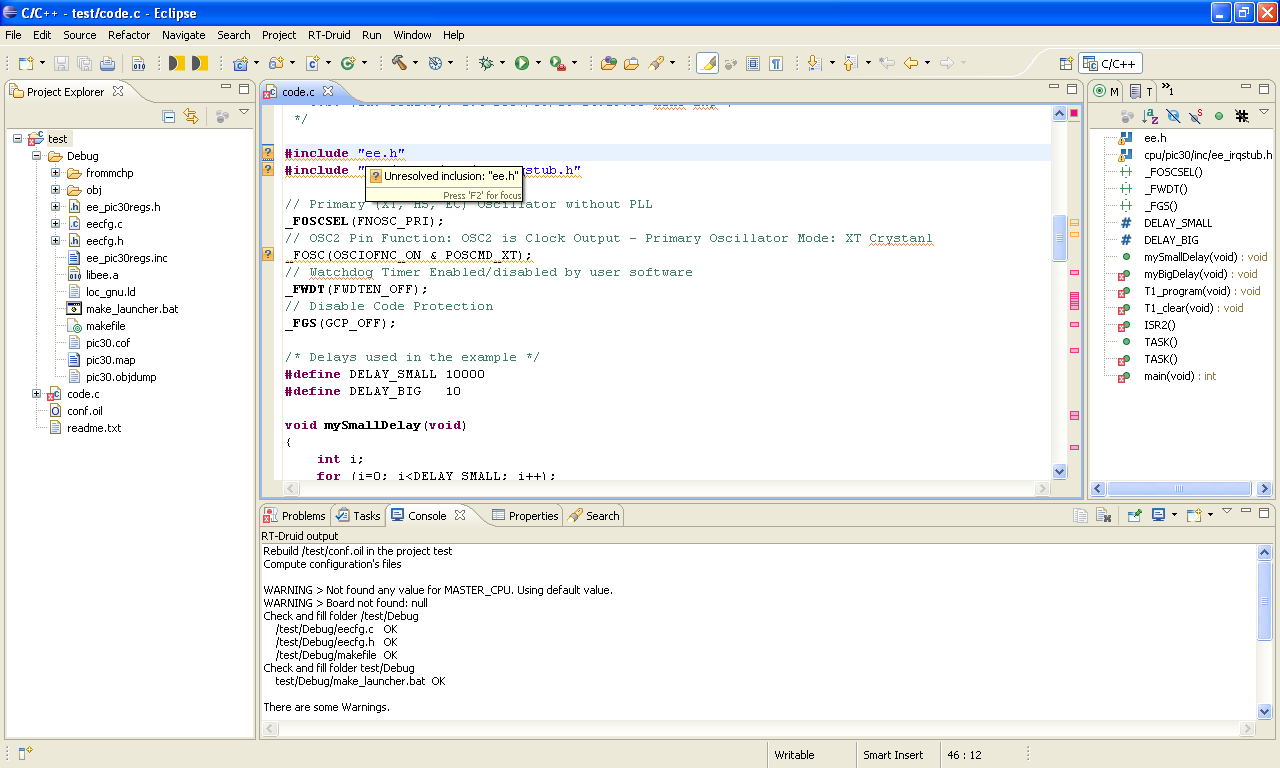Click the New wizard toolbar icon

point(24,63)
